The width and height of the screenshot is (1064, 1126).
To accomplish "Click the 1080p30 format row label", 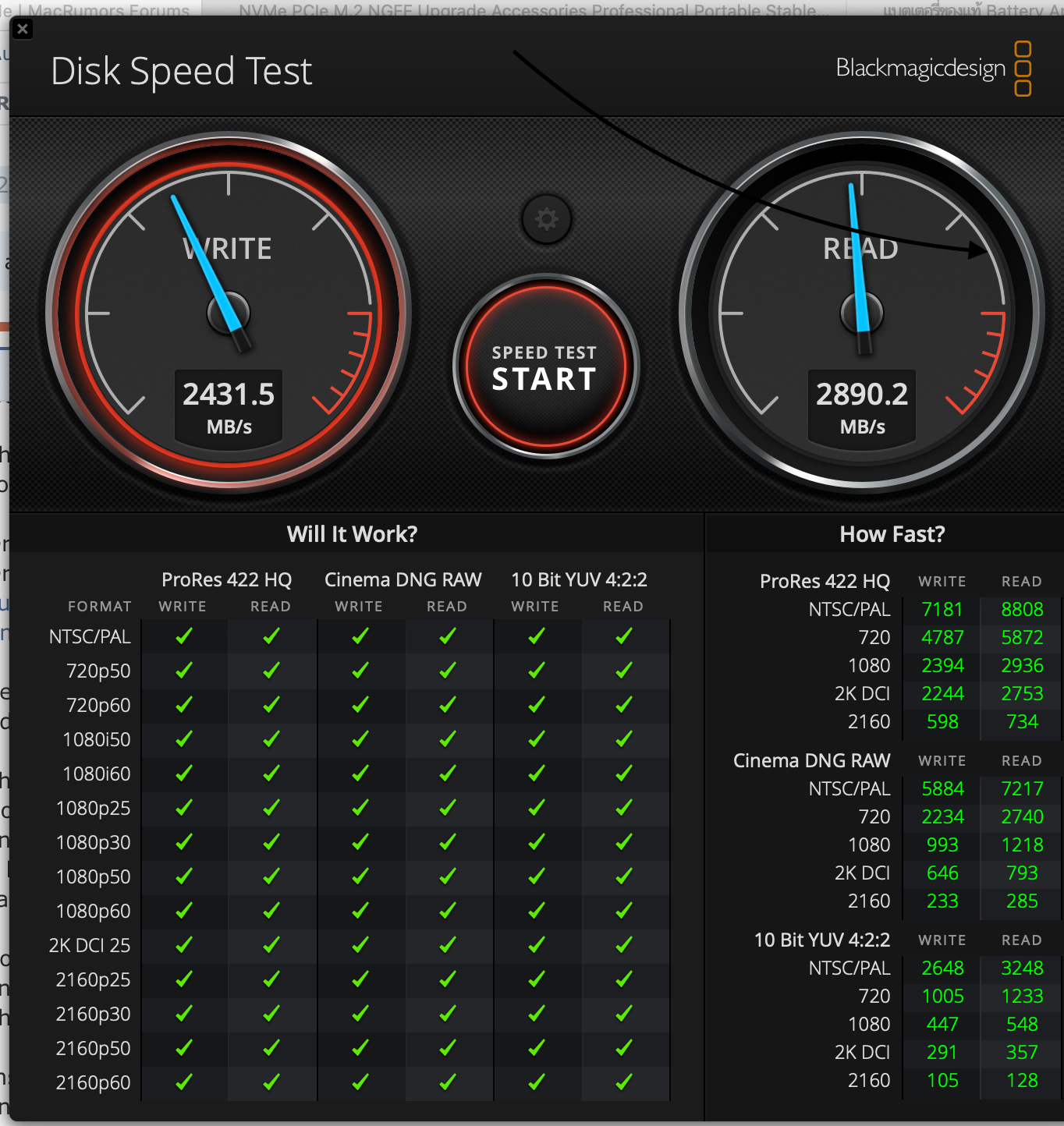I will tap(94, 843).
